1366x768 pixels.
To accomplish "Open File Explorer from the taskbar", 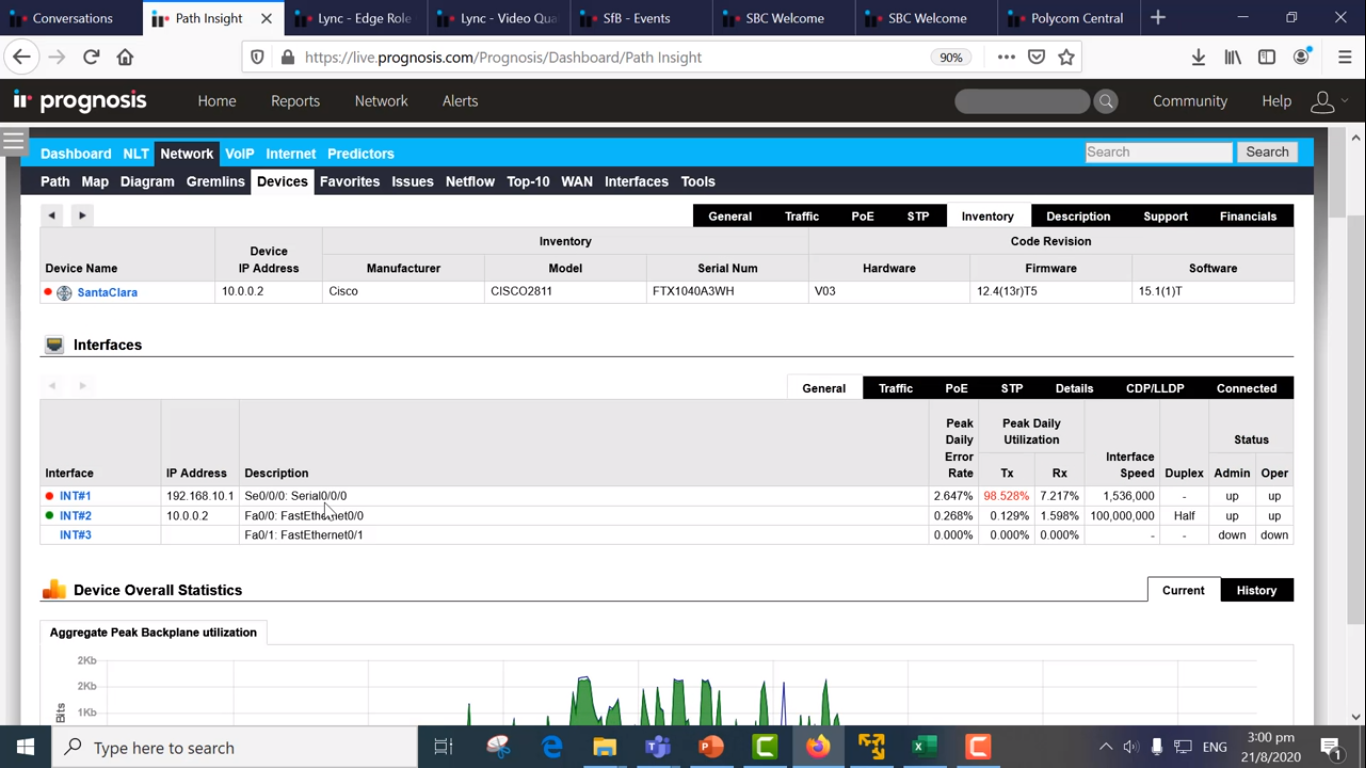I will click(604, 747).
